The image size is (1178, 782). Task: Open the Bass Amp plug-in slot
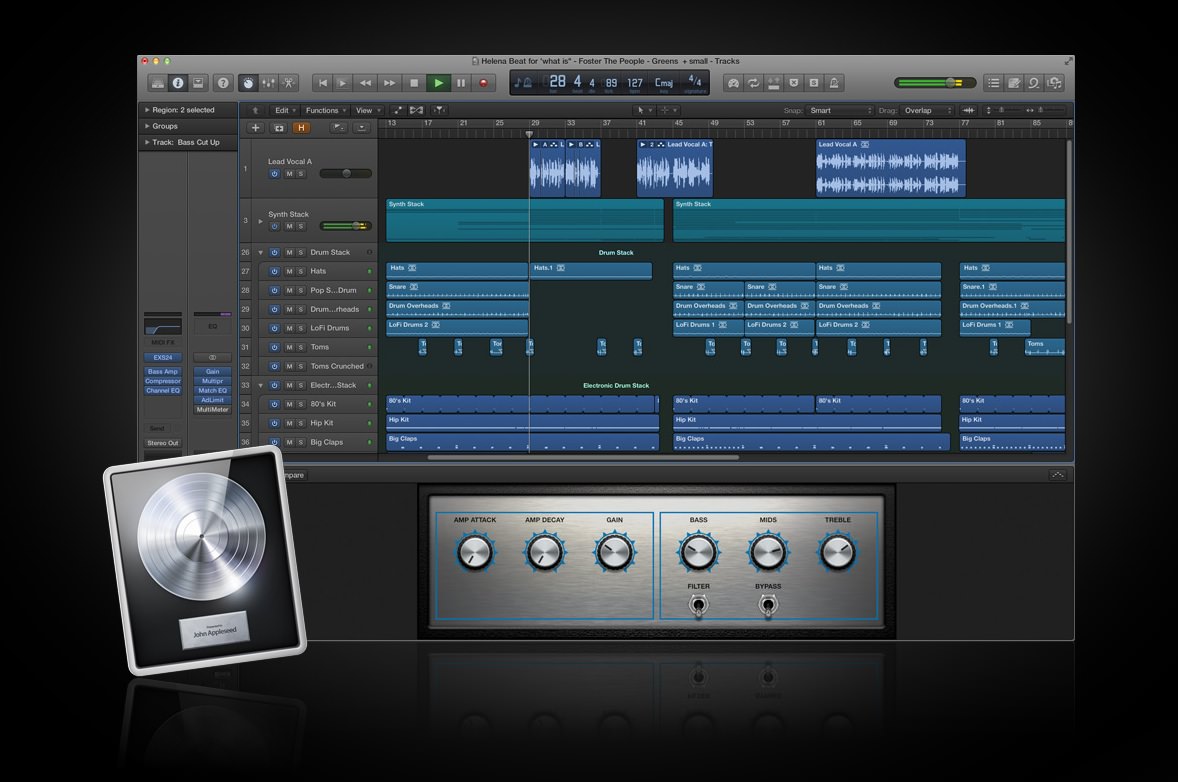click(x=163, y=372)
